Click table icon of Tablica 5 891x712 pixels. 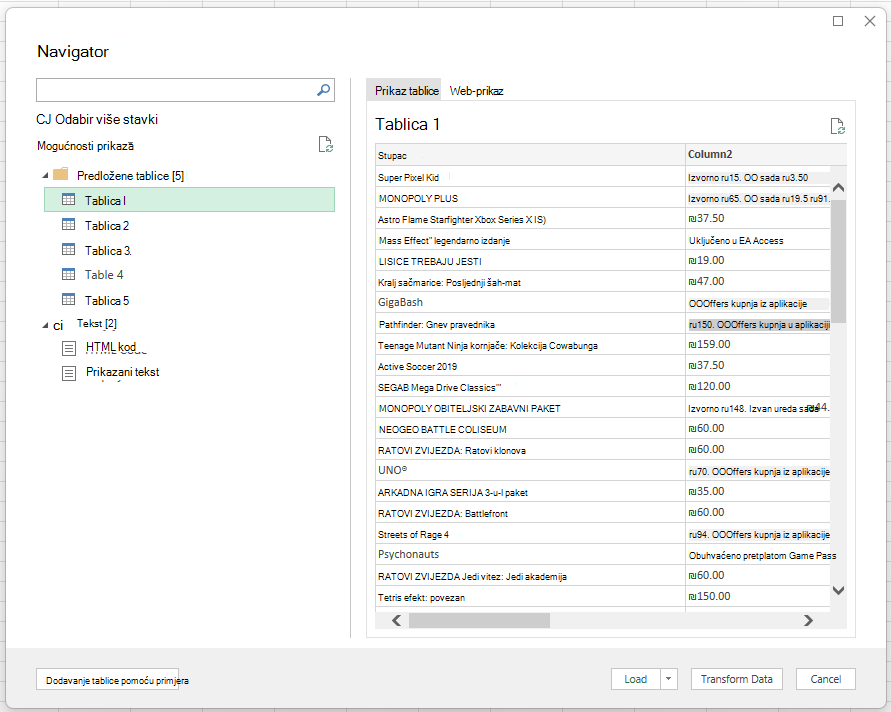[x=68, y=299]
